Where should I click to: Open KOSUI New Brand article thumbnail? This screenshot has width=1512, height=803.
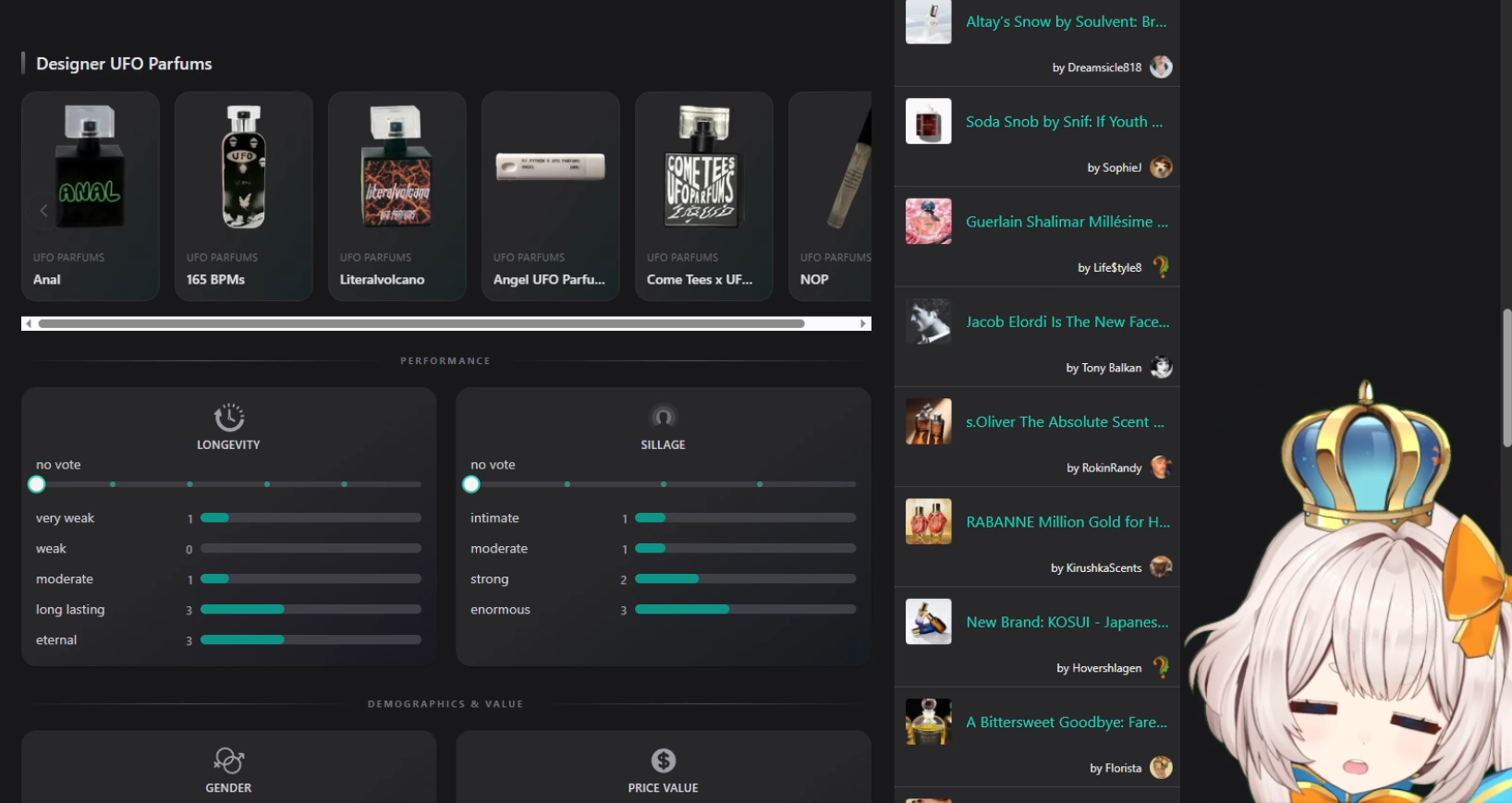point(929,622)
